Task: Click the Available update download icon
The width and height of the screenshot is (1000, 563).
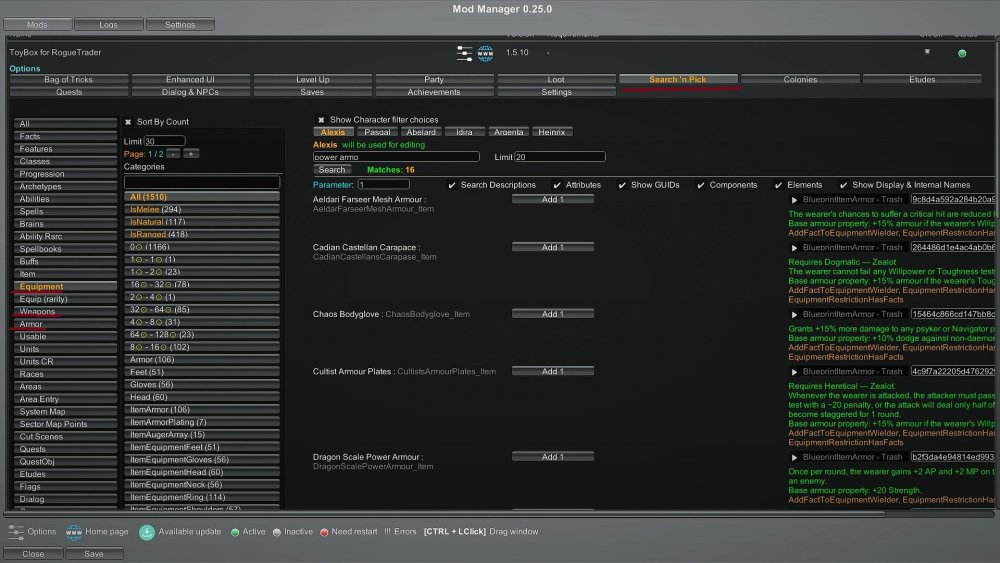Action: click(x=146, y=532)
